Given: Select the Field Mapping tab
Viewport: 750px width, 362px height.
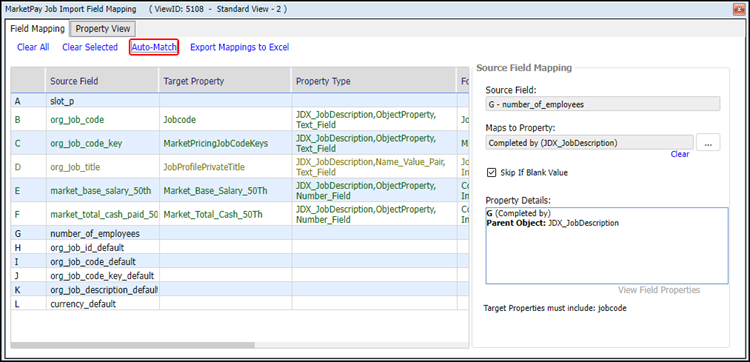Looking at the screenshot, I should 37,29.
